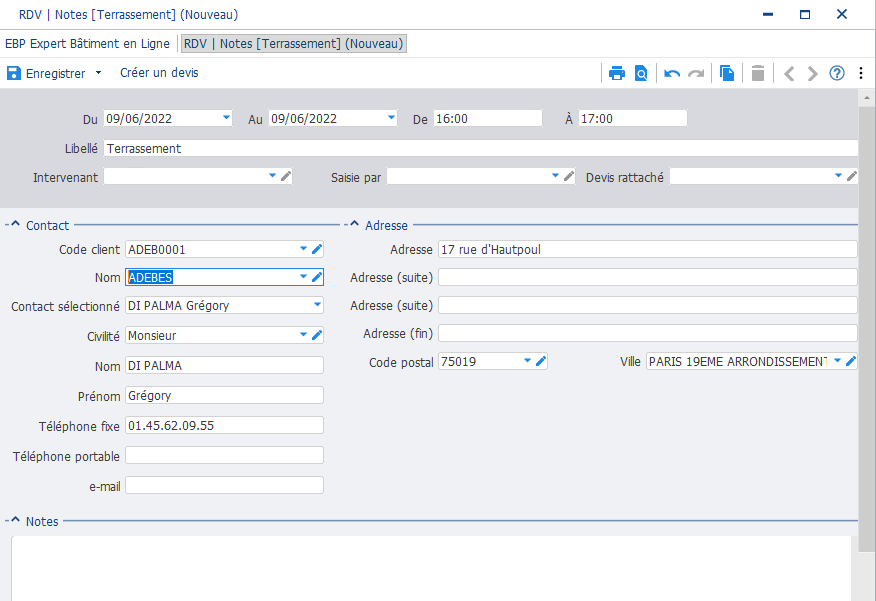
Task: Open print preview magnifier icon
Action: click(641, 73)
